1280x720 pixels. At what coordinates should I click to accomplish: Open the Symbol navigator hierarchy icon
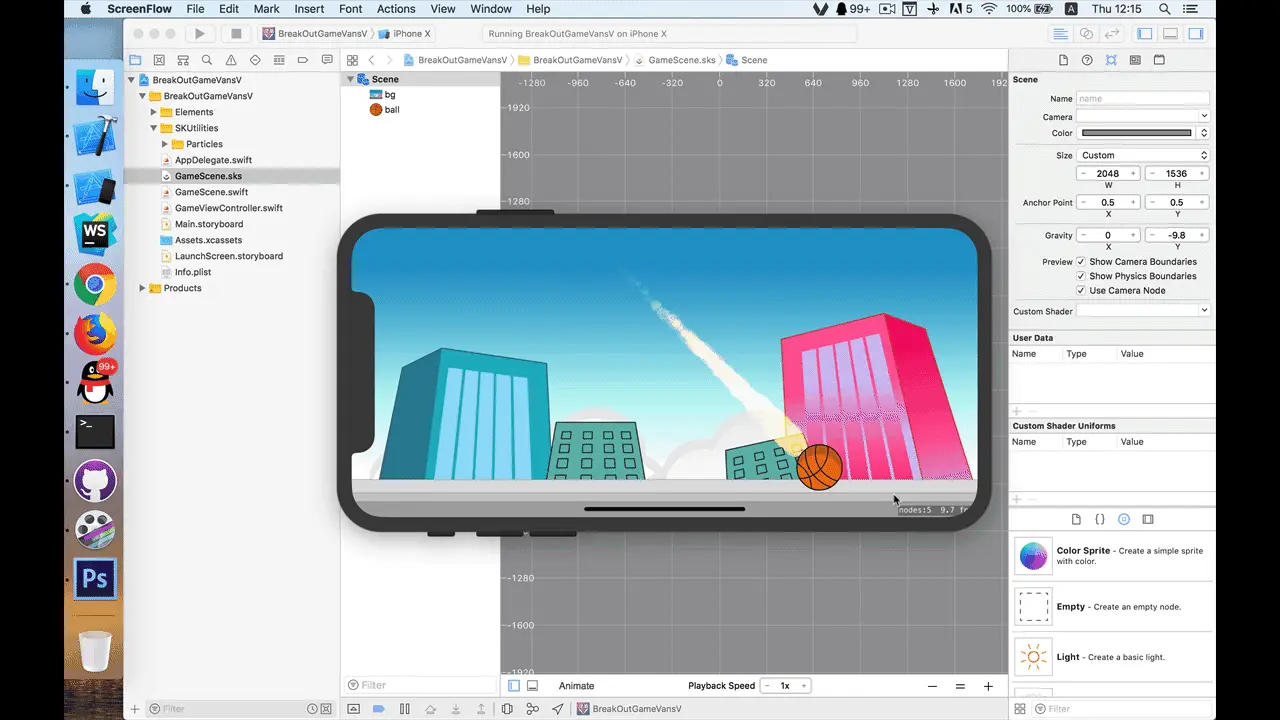click(183, 60)
